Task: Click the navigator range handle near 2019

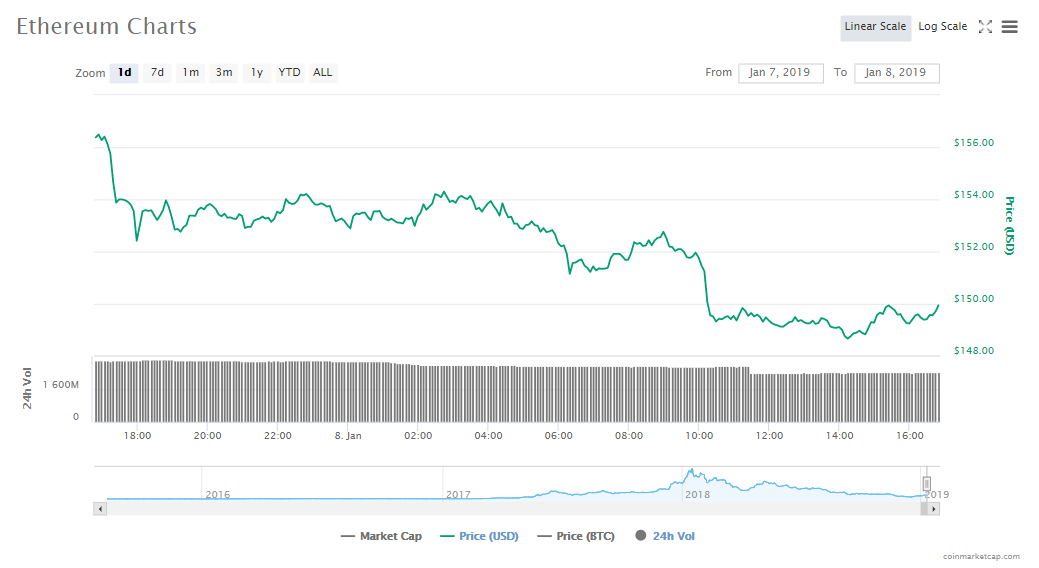Action: point(926,484)
